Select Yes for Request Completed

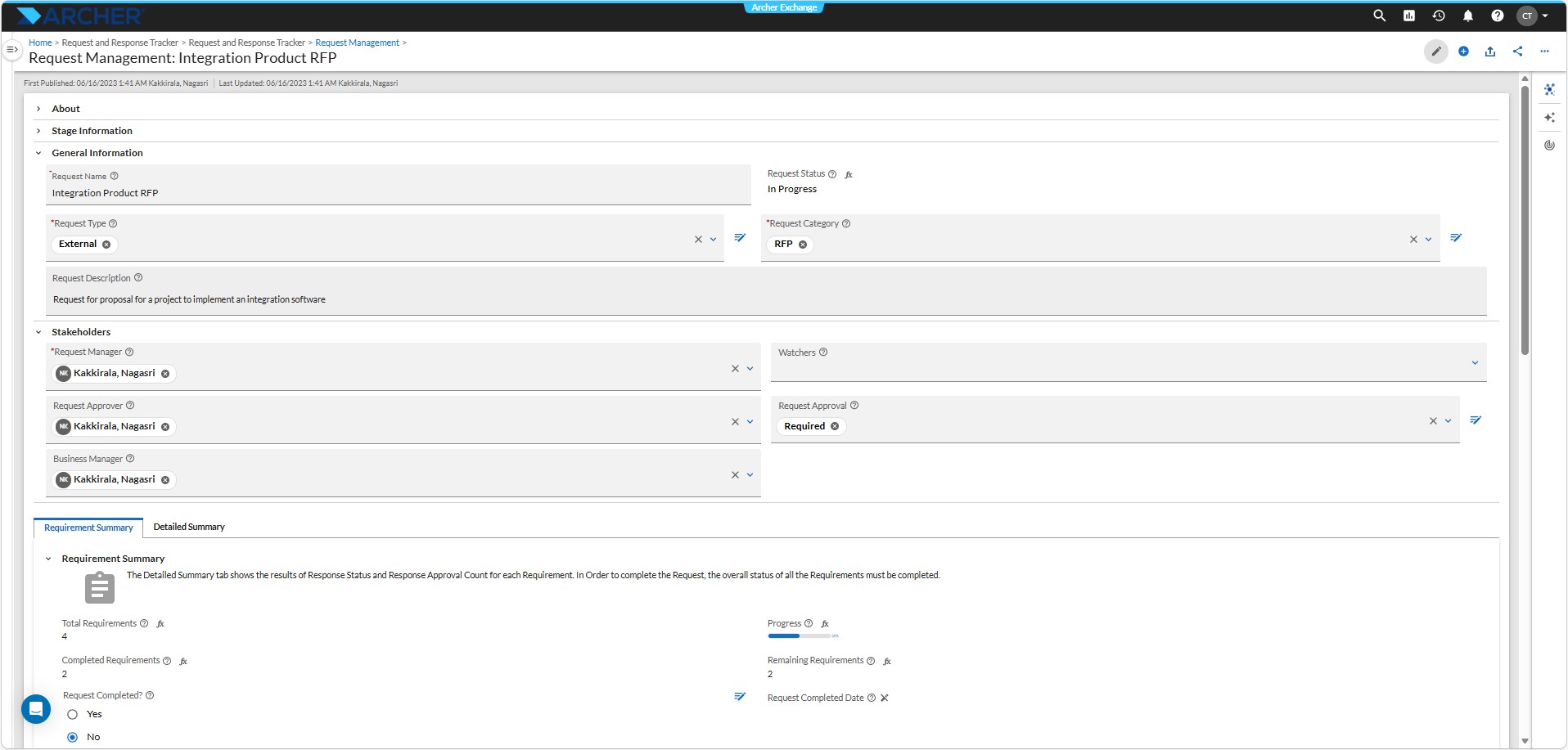[73, 715]
